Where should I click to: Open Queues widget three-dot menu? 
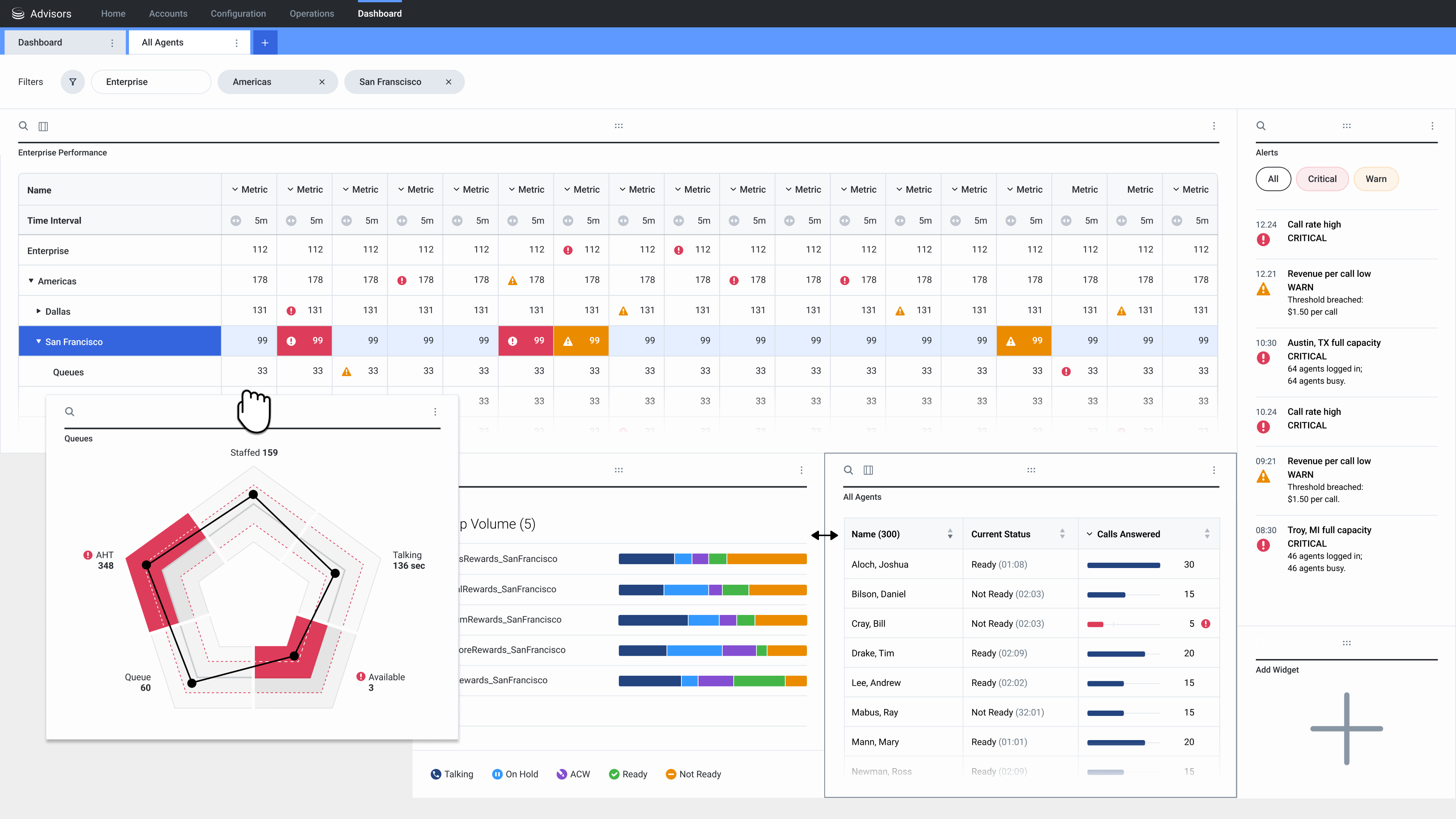tap(435, 412)
